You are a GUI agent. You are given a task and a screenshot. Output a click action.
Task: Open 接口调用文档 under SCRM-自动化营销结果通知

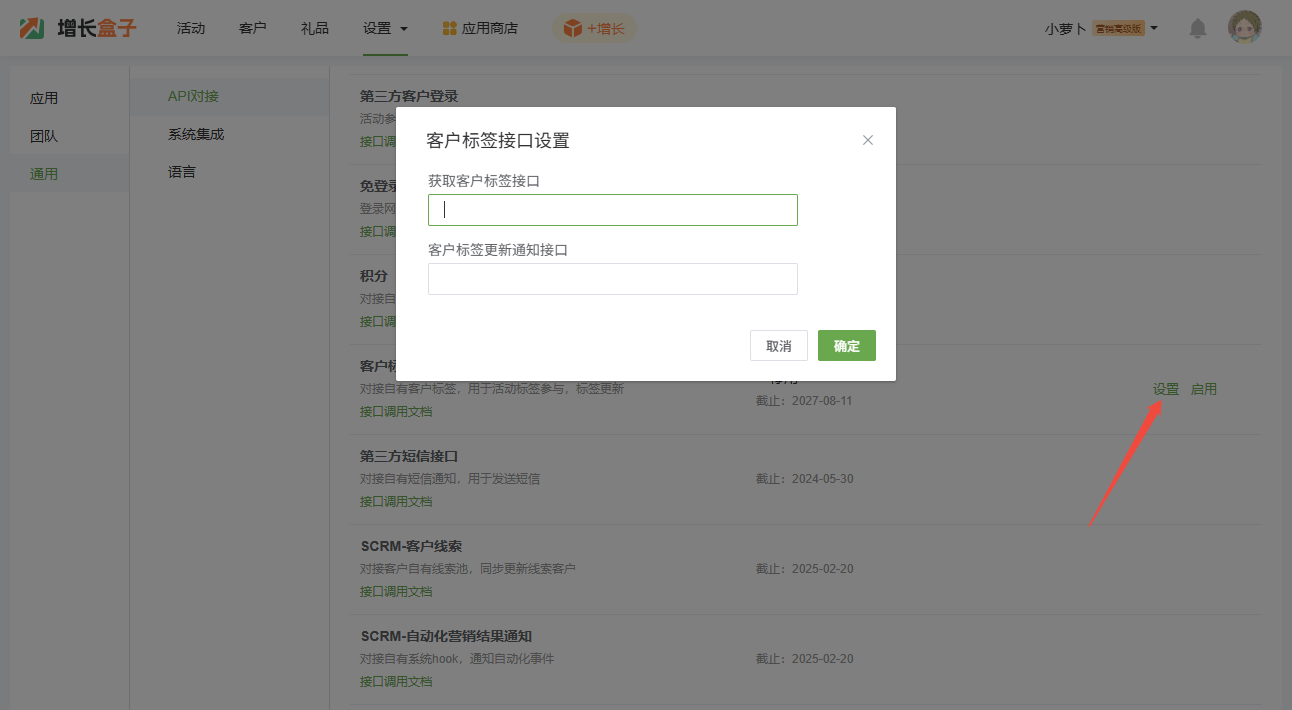coord(396,681)
